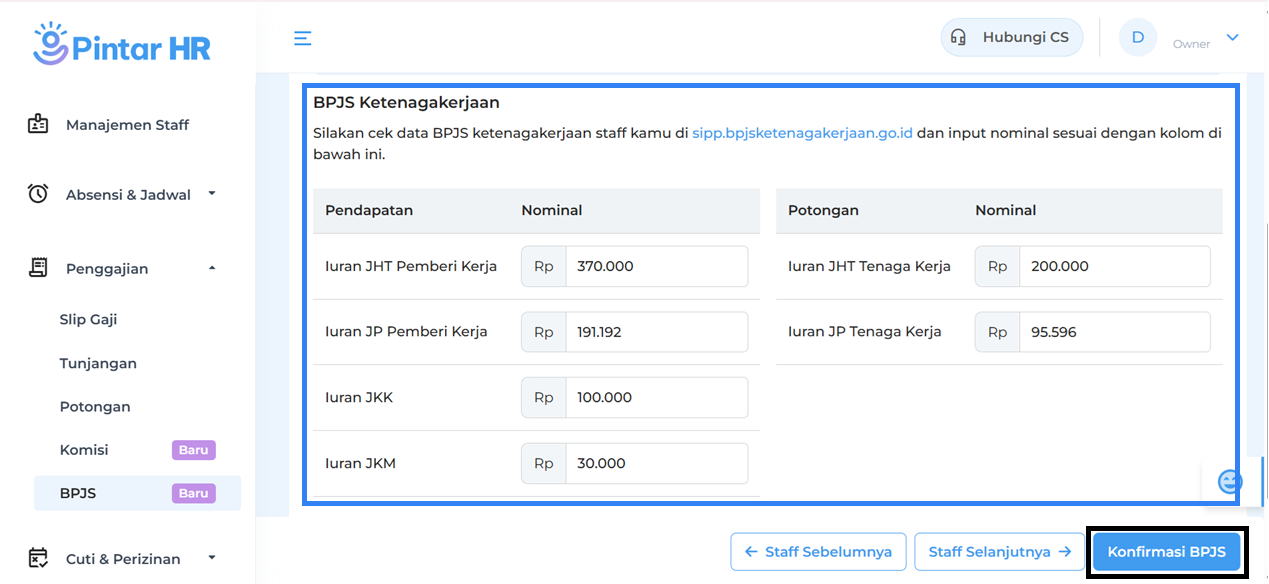This screenshot has width=1269, height=584.
Task: Click the Cuti & Perizinan calendar icon
Action: [x=38, y=558]
